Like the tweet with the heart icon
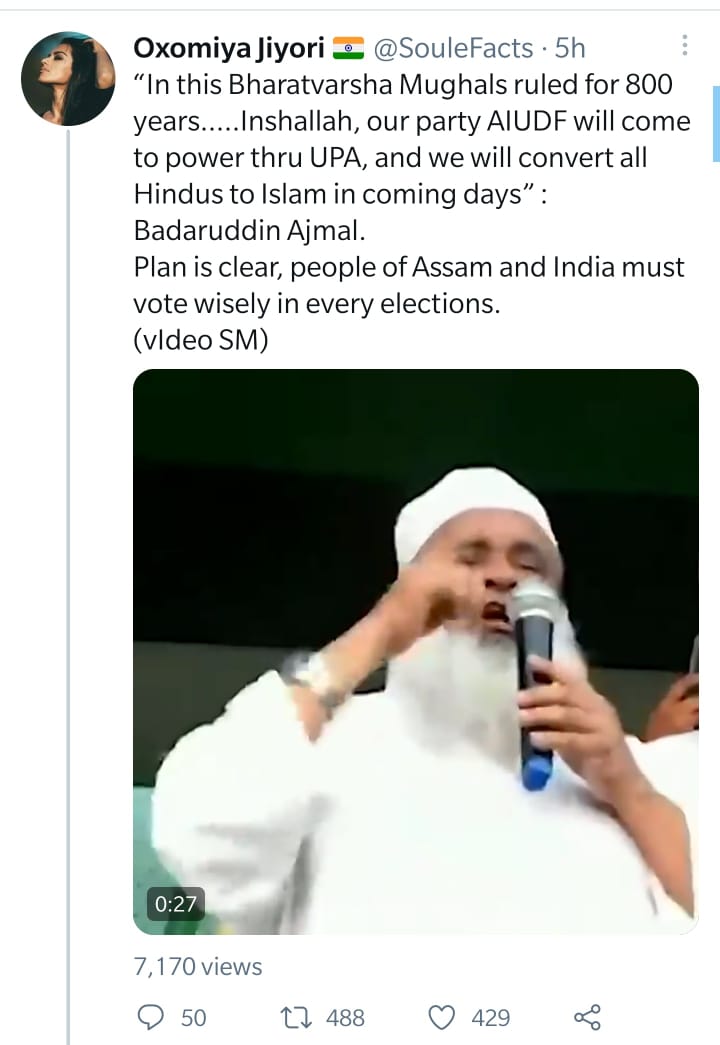720x1045 pixels. pyautogui.click(x=441, y=1018)
